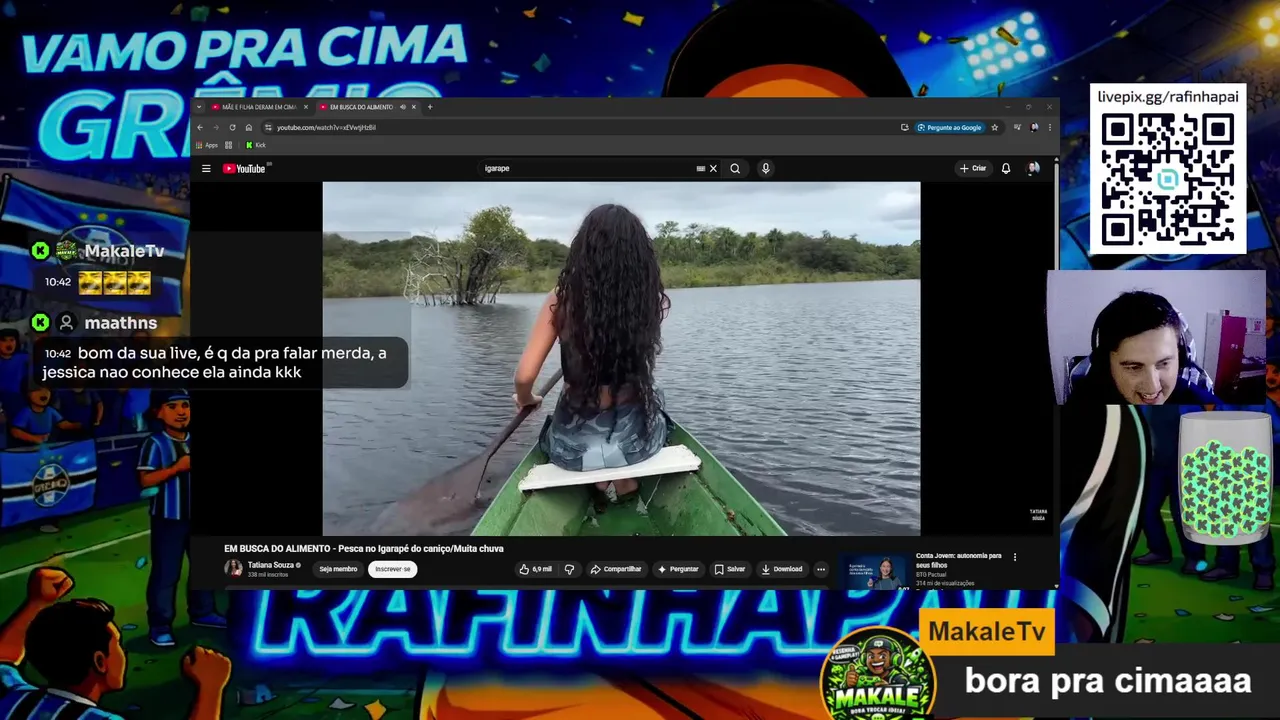This screenshot has width=1280, height=720.
Task: Clear the 'igarape' search text
Action: coord(713,168)
